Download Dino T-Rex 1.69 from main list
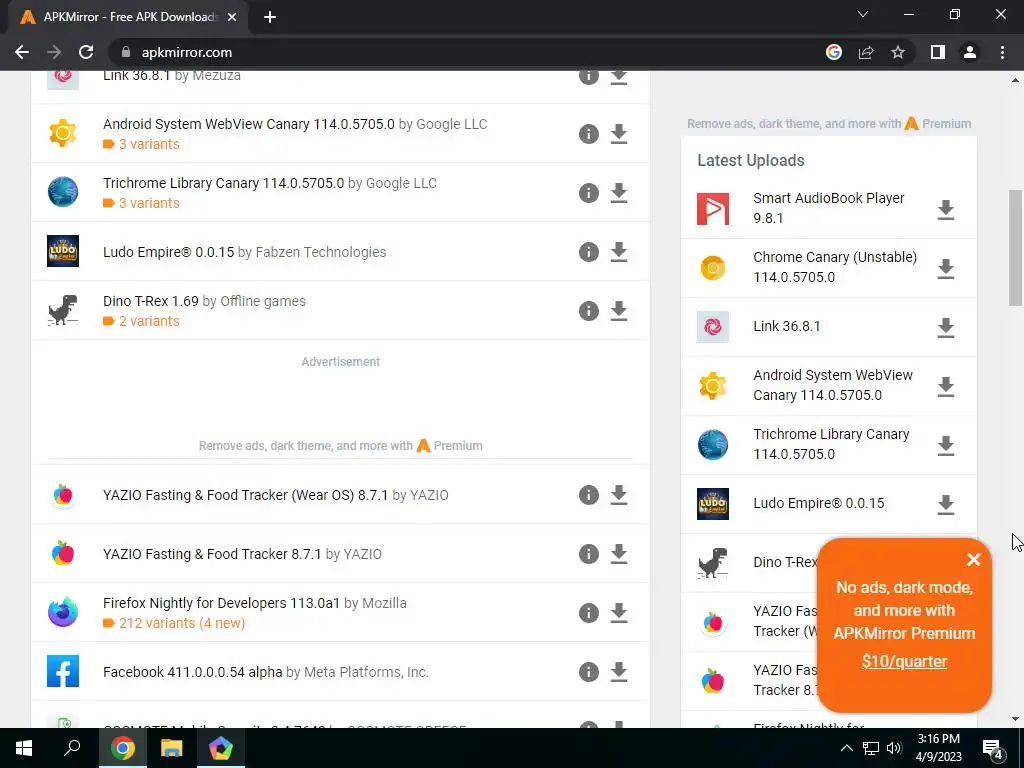Screen dimensions: 1024x768 [618, 311]
